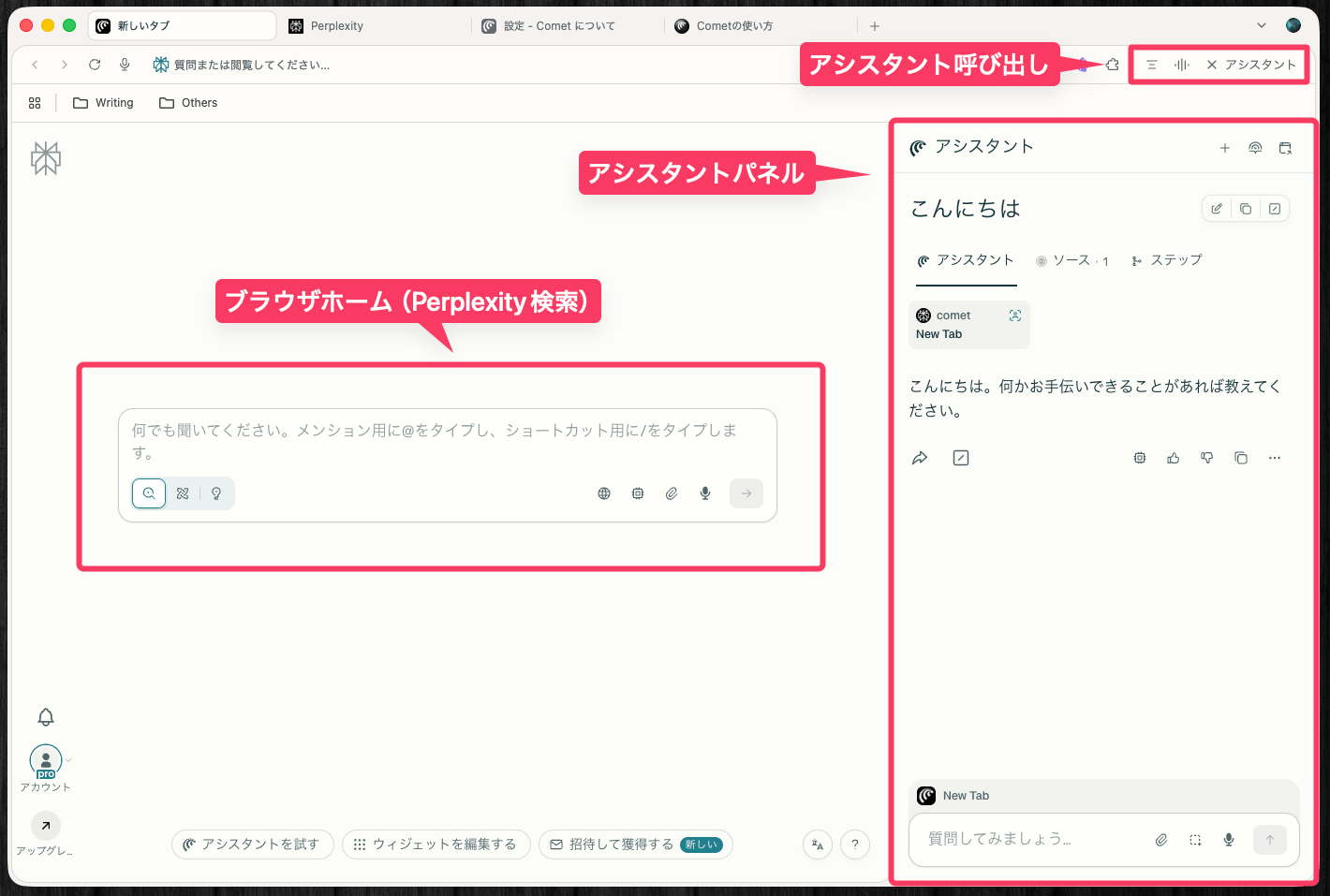1330x896 pixels.
Task: Toggle the deep research lightbulb mode
Action: click(216, 493)
